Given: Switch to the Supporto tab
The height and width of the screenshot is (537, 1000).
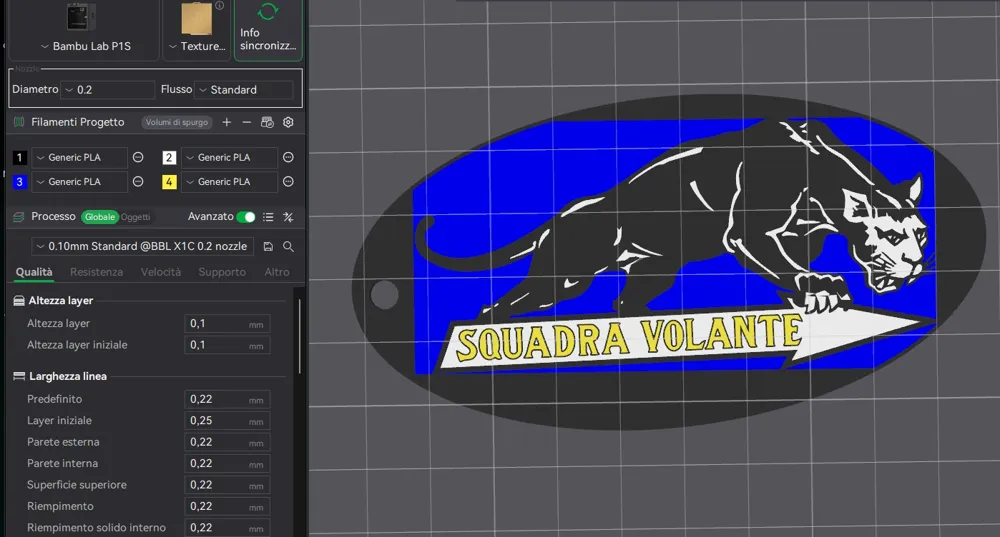Looking at the screenshot, I should tap(222, 272).
